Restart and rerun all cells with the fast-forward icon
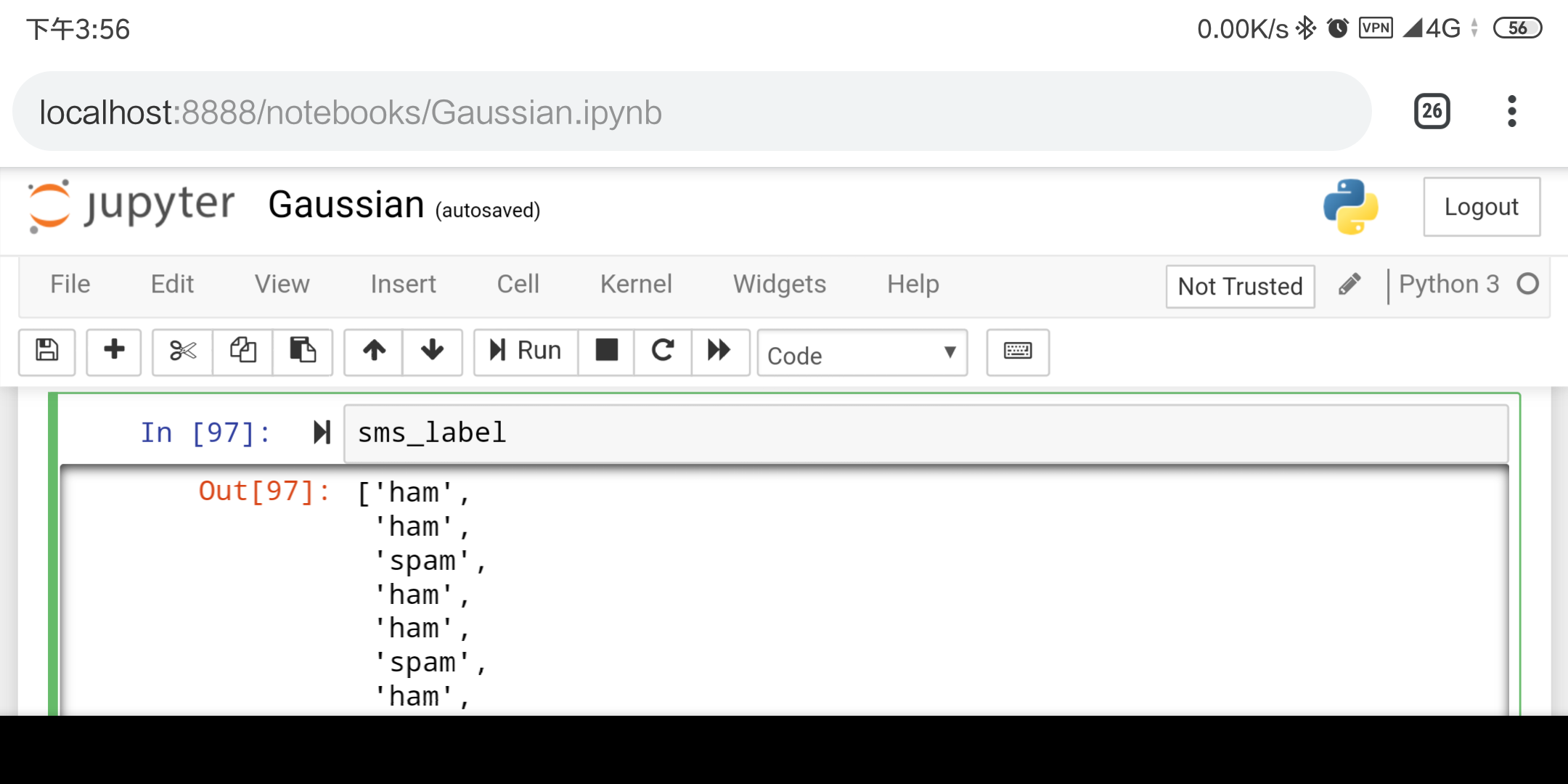 [719, 351]
